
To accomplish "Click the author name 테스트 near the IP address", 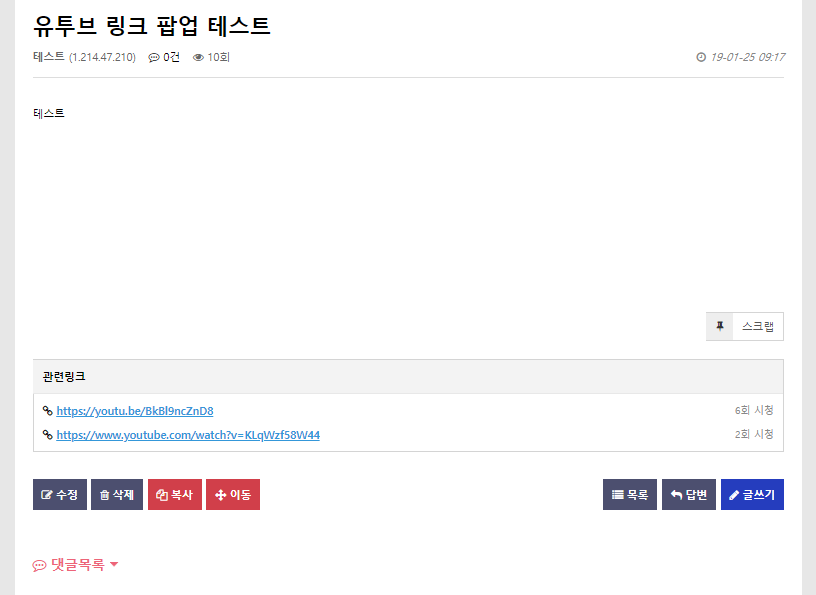I will pos(49,56).
